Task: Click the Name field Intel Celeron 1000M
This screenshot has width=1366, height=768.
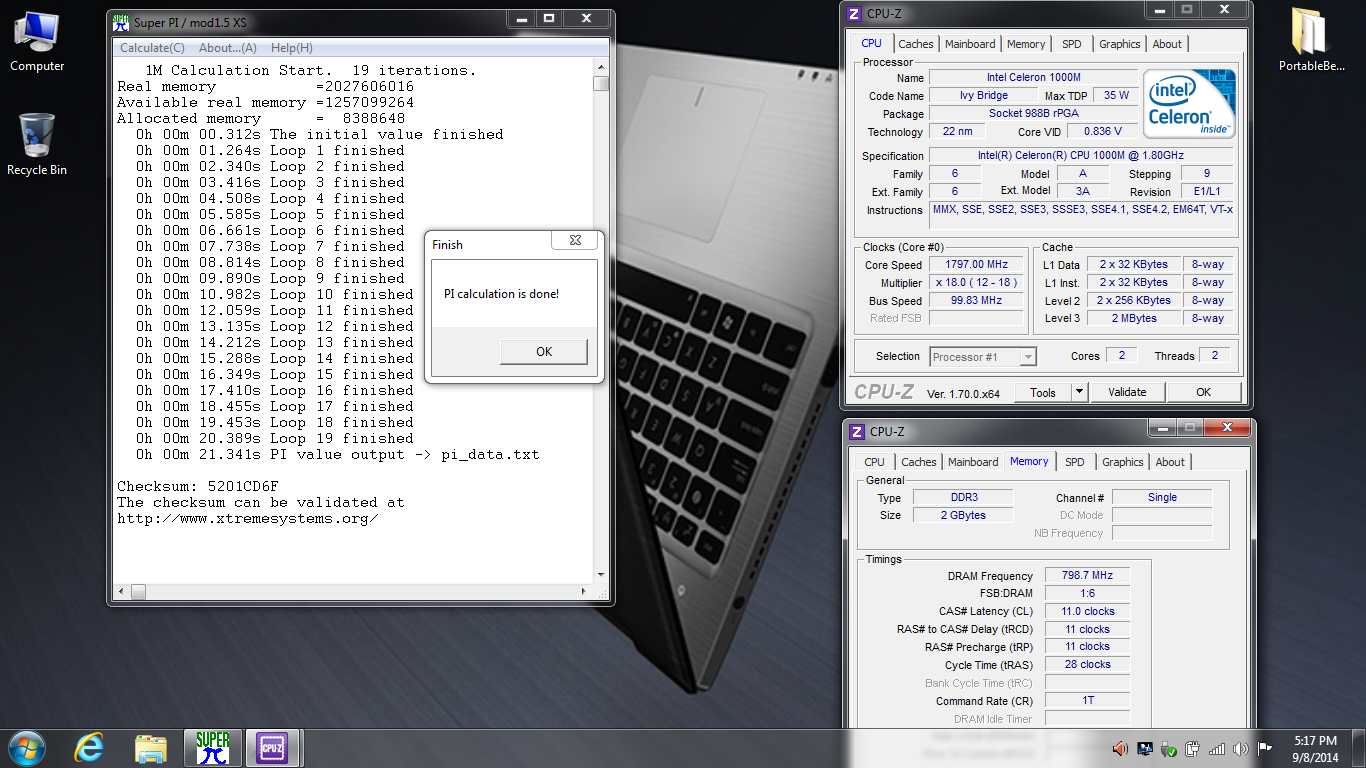Action: [x=1033, y=77]
